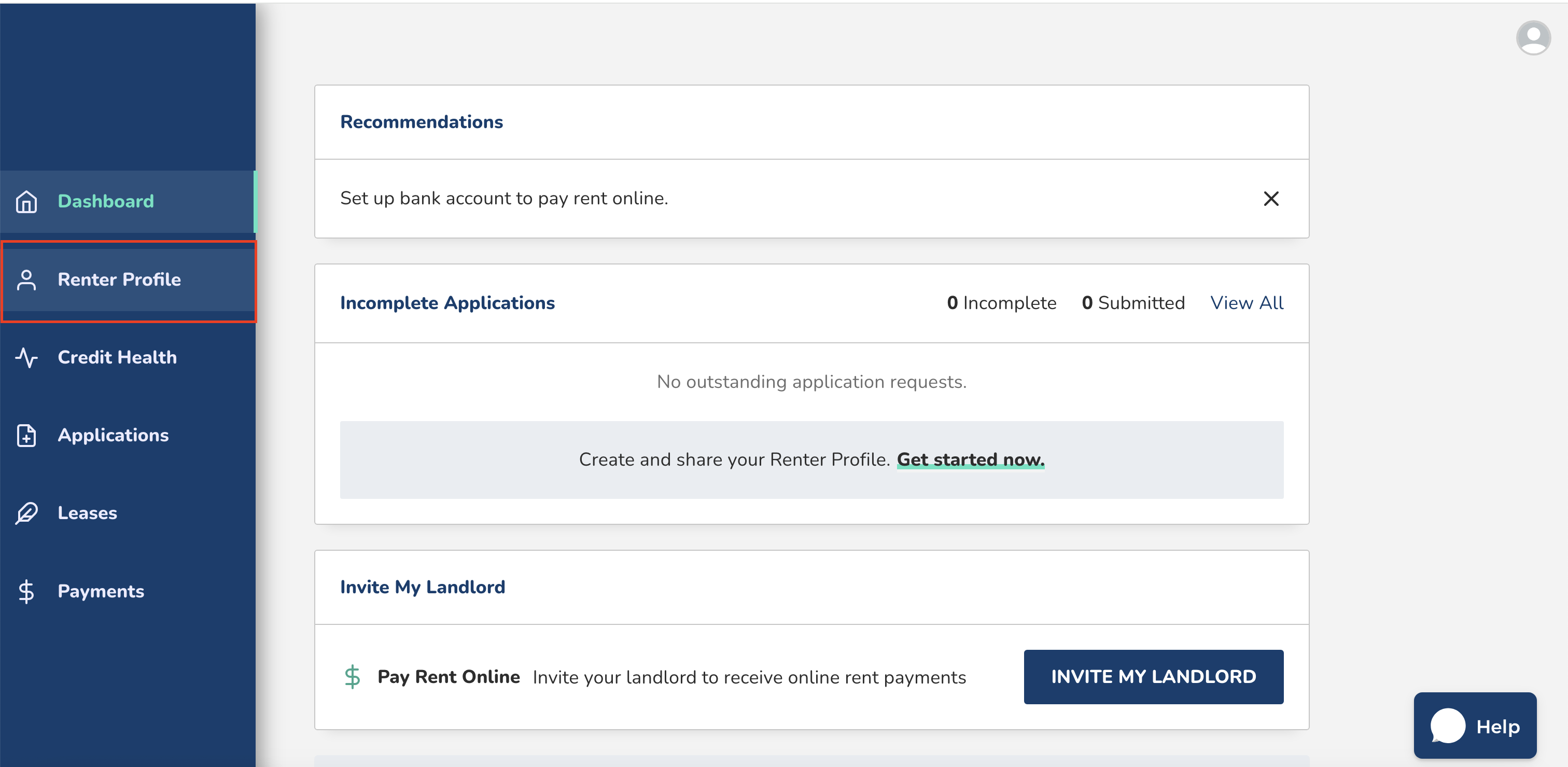The image size is (1568, 767).
Task: Click the Incomplete Applications heading
Action: pyautogui.click(x=447, y=303)
